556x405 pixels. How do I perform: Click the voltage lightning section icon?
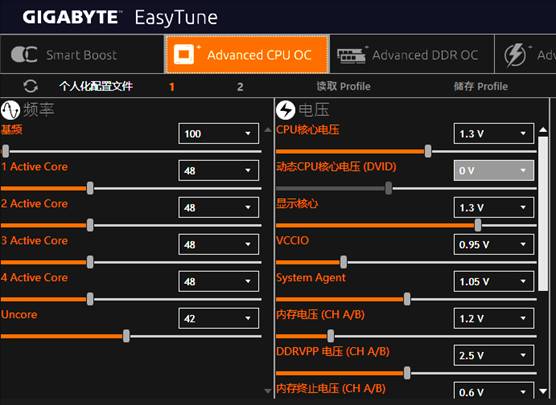pyautogui.click(x=285, y=110)
